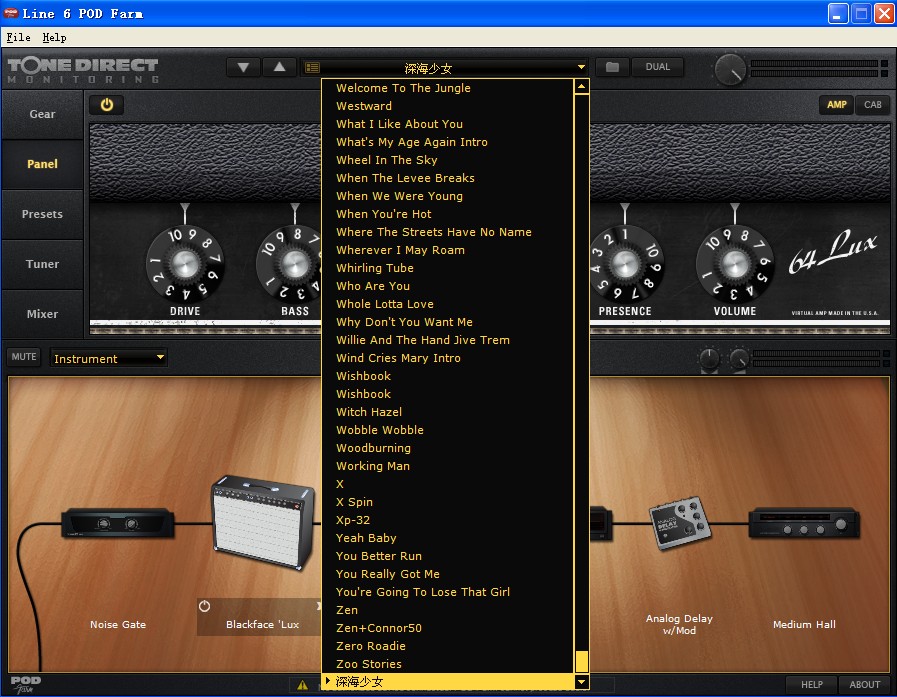Choose preset Who Are You
897x697 pixels.
coord(447,286)
